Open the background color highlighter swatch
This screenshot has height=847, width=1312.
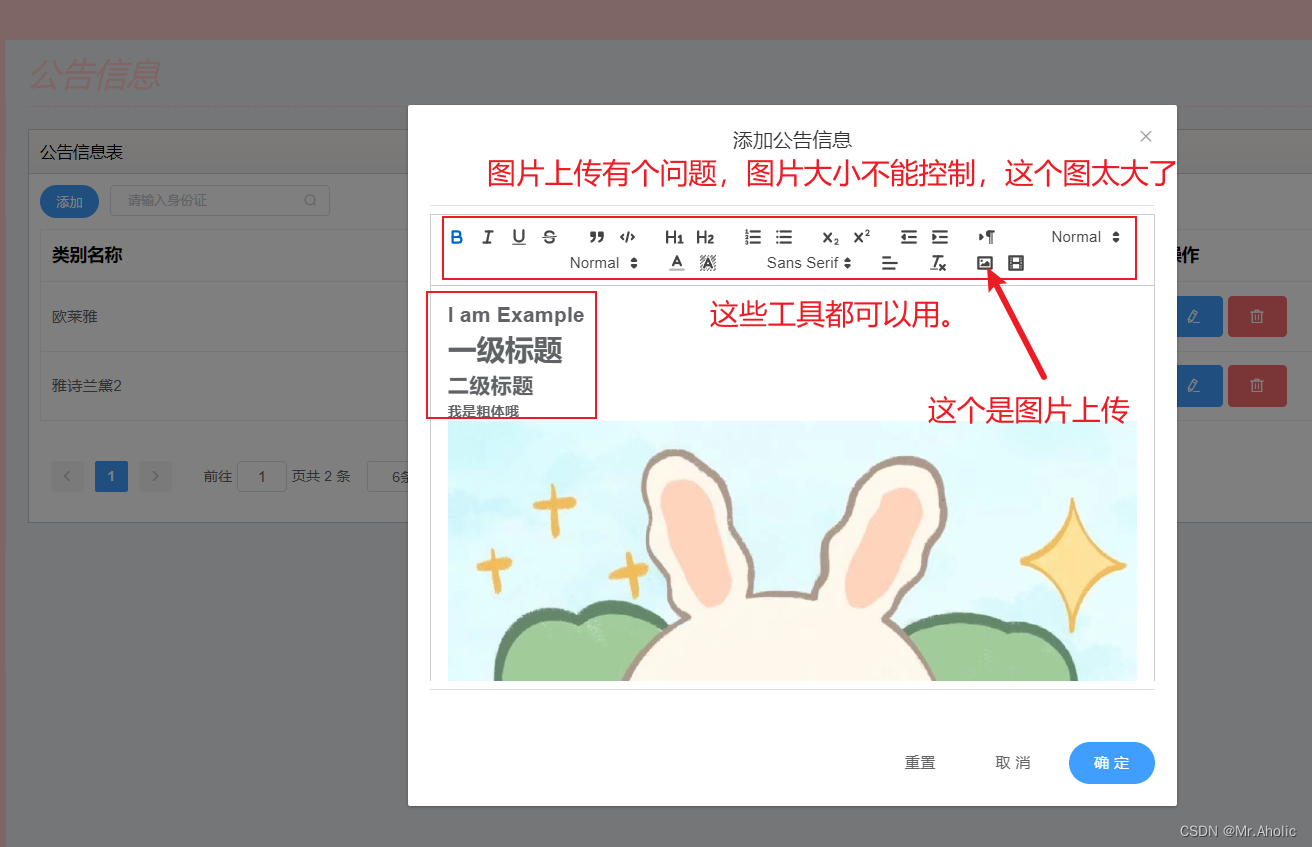click(708, 263)
